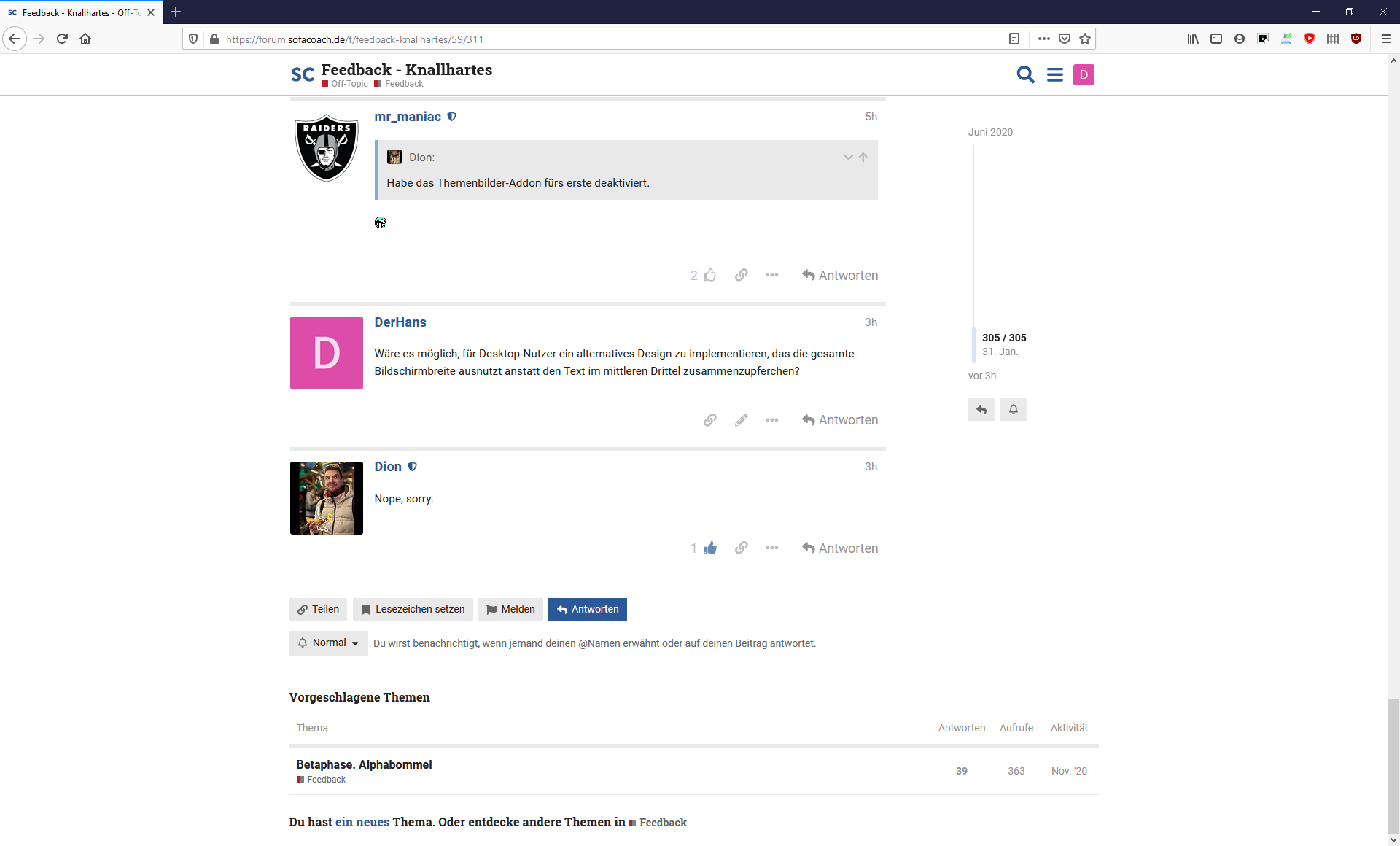The width and height of the screenshot is (1400, 846).
Task: Like mr_maniac's post with thumbs up
Action: [x=709, y=276]
